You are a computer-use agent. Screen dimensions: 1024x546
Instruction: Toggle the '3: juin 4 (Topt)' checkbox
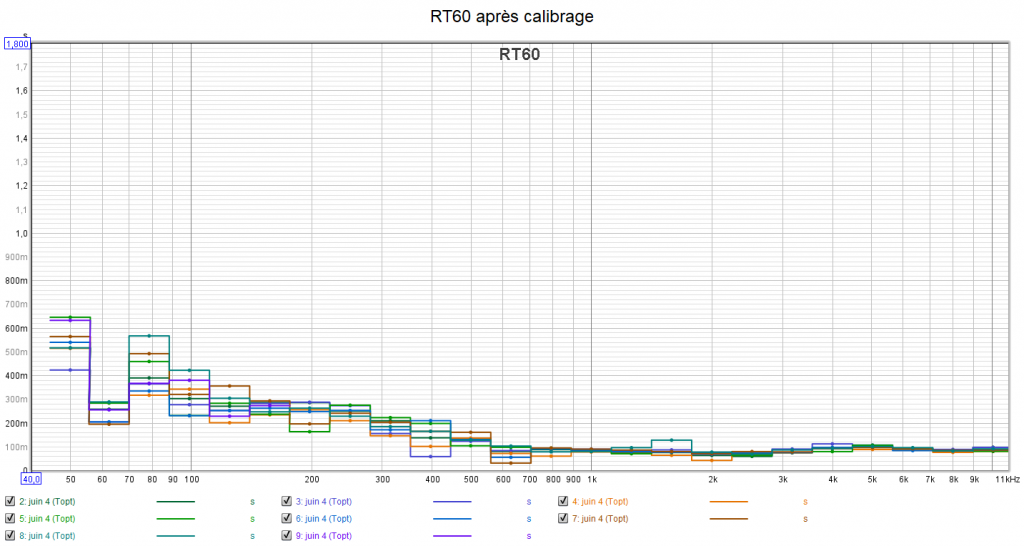tap(287, 502)
